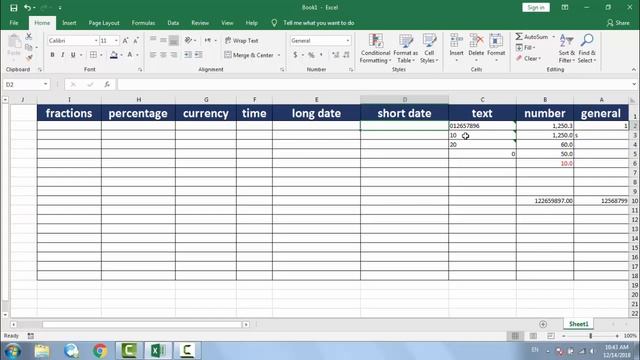Image resolution: width=640 pixels, height=360 pixels.
Task: Apply top vertical alignment
Action: (x=153, y=40)
